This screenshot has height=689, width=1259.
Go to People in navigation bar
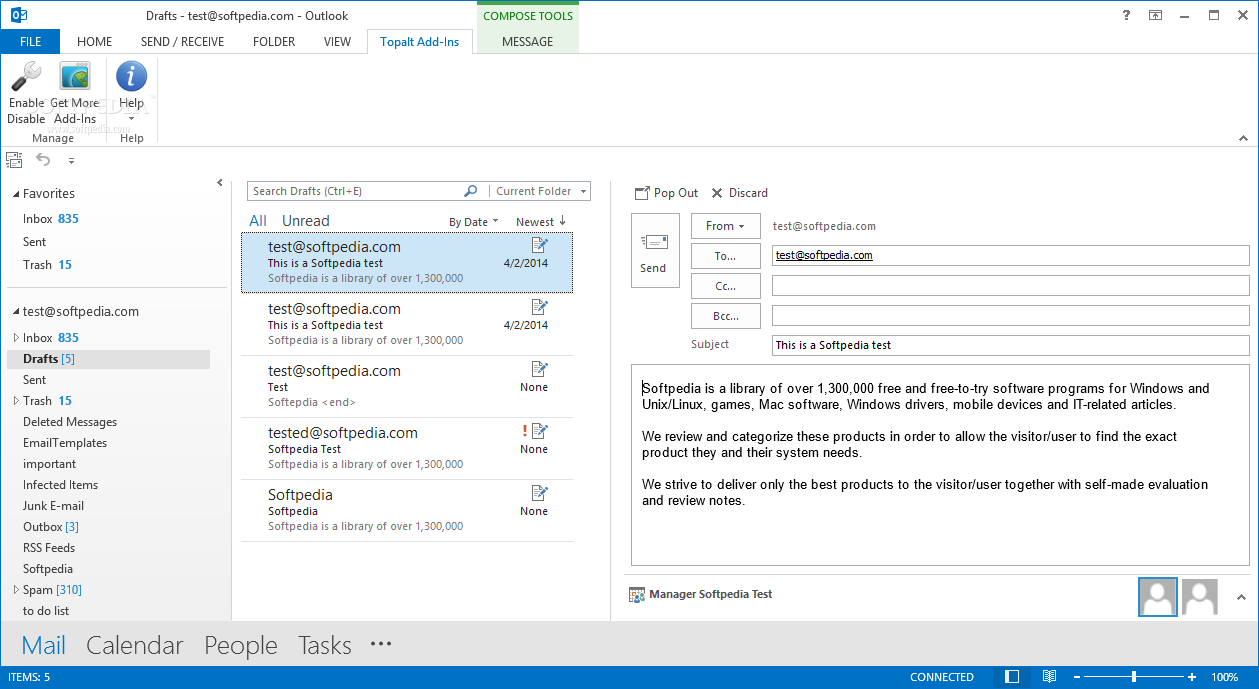241,645
